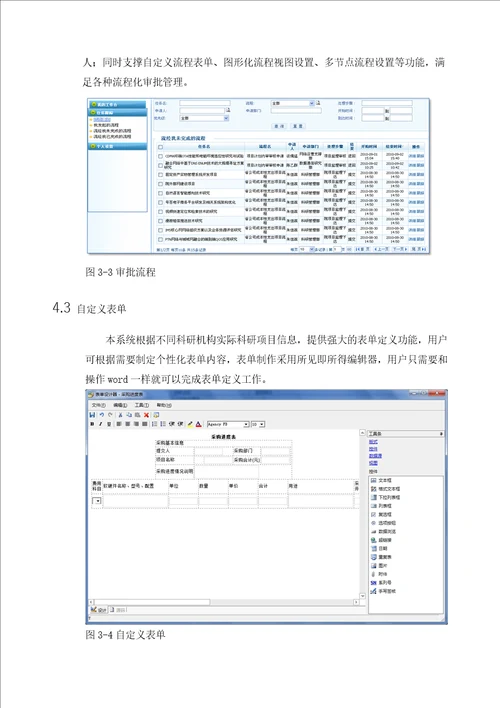500x708 pixels.
Task: Click the bulleted list icon
Action: (163, 424)
